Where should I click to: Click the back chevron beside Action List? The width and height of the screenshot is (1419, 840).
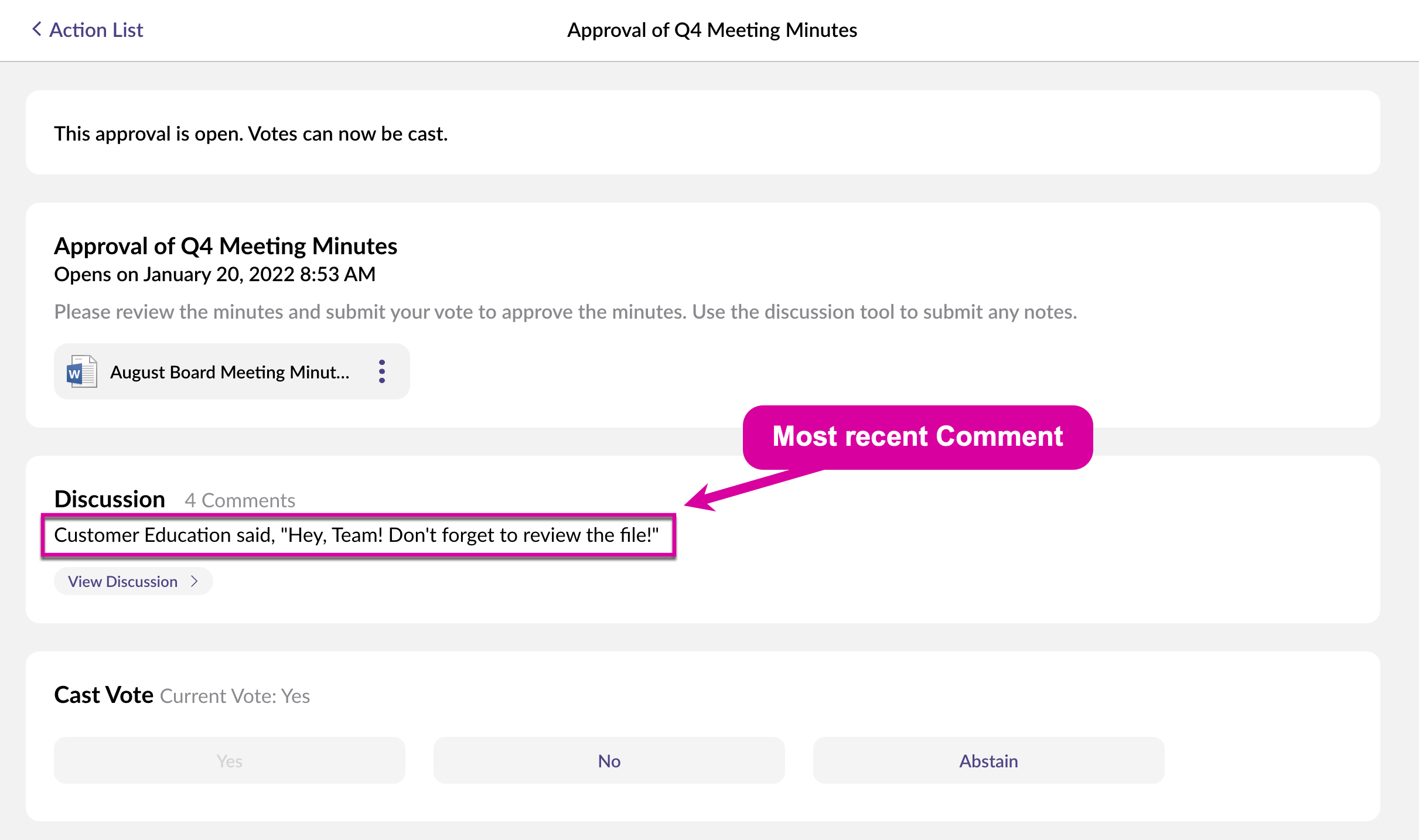[x=36, y=29]
